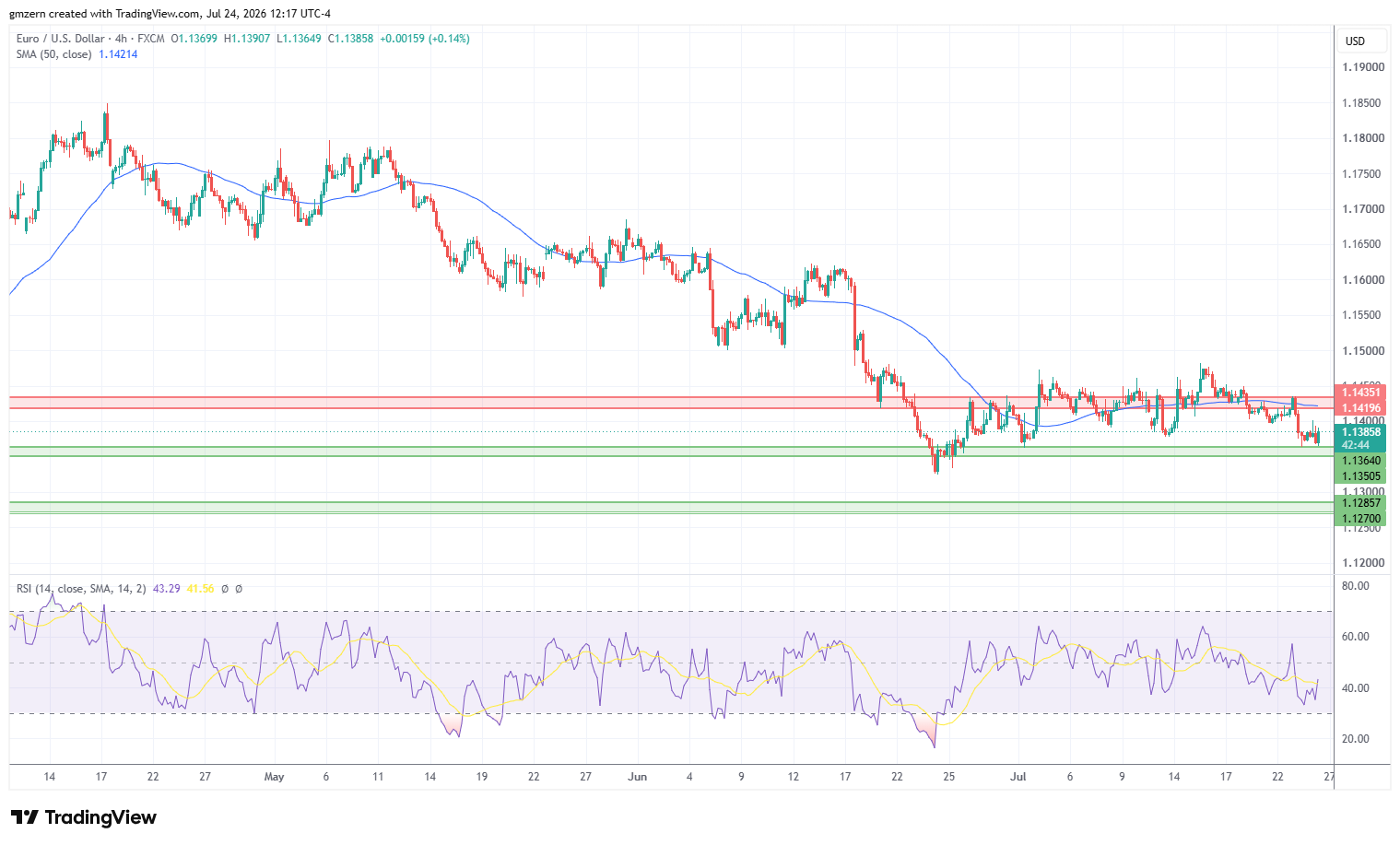1400x845 pixels.
Task: Click the SMA value 1.14214
Action: [x=118, y=54]
